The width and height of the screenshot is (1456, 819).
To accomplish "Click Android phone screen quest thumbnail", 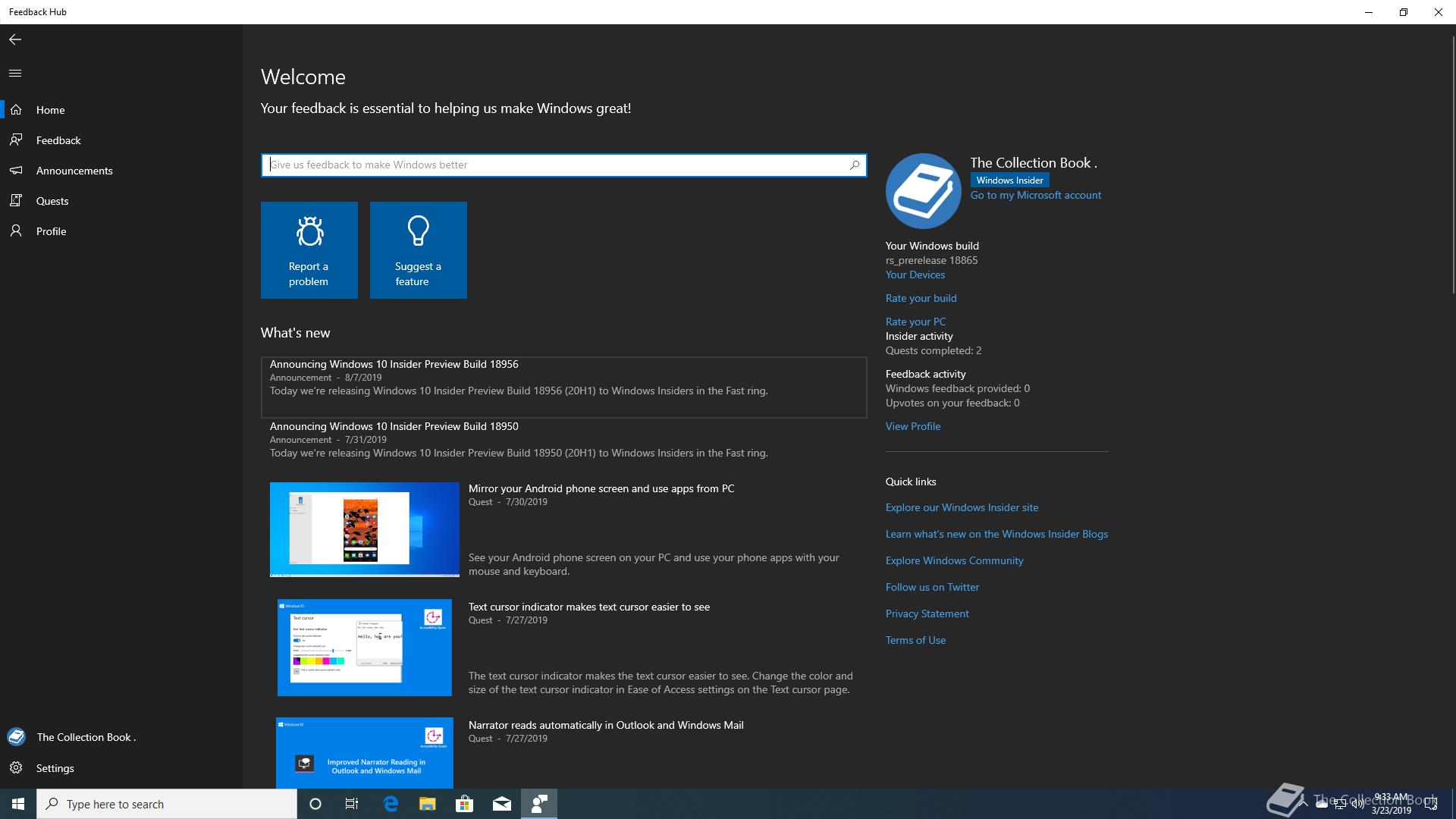I will (x=365, y=529).
